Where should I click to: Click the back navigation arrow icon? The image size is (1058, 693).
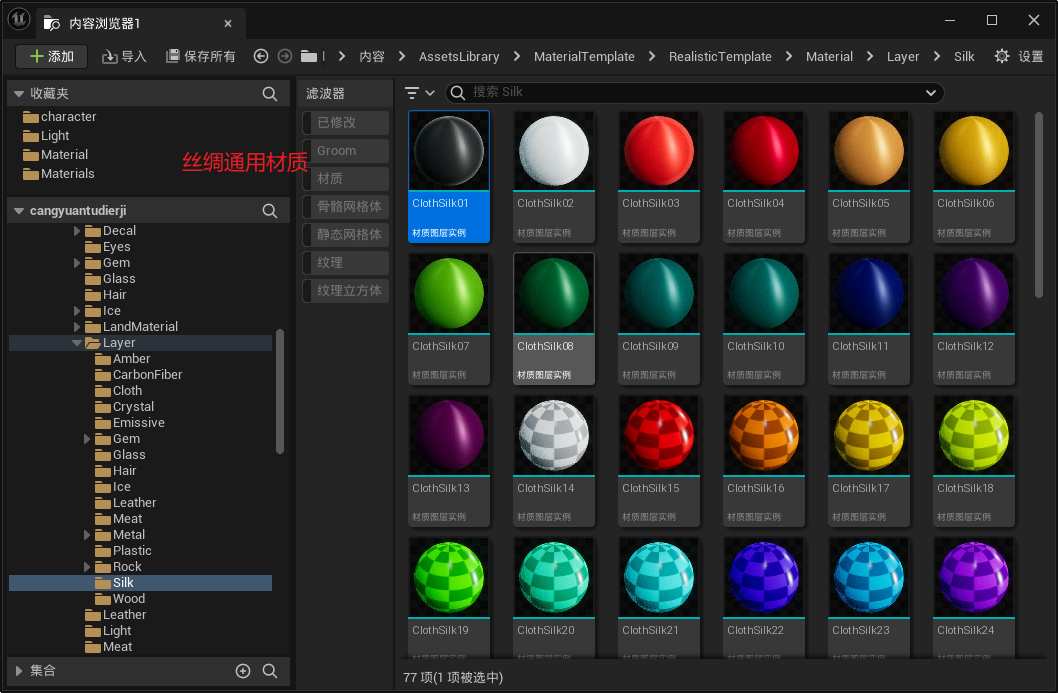coord(261,57)
